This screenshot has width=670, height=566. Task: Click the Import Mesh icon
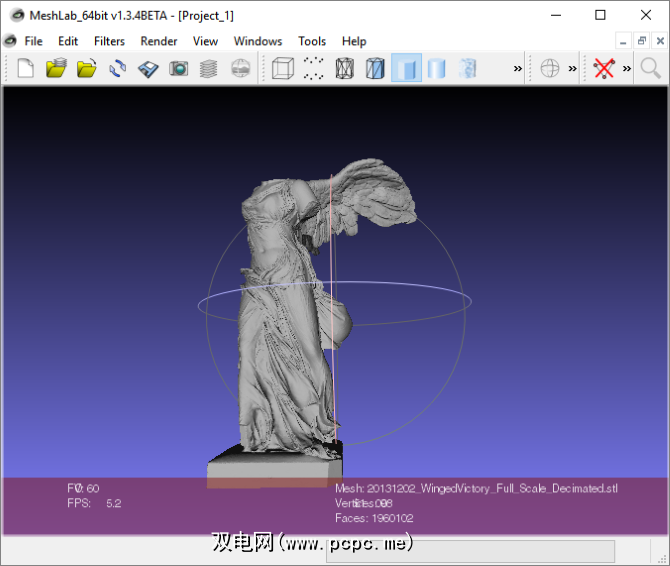click(87, 69)
